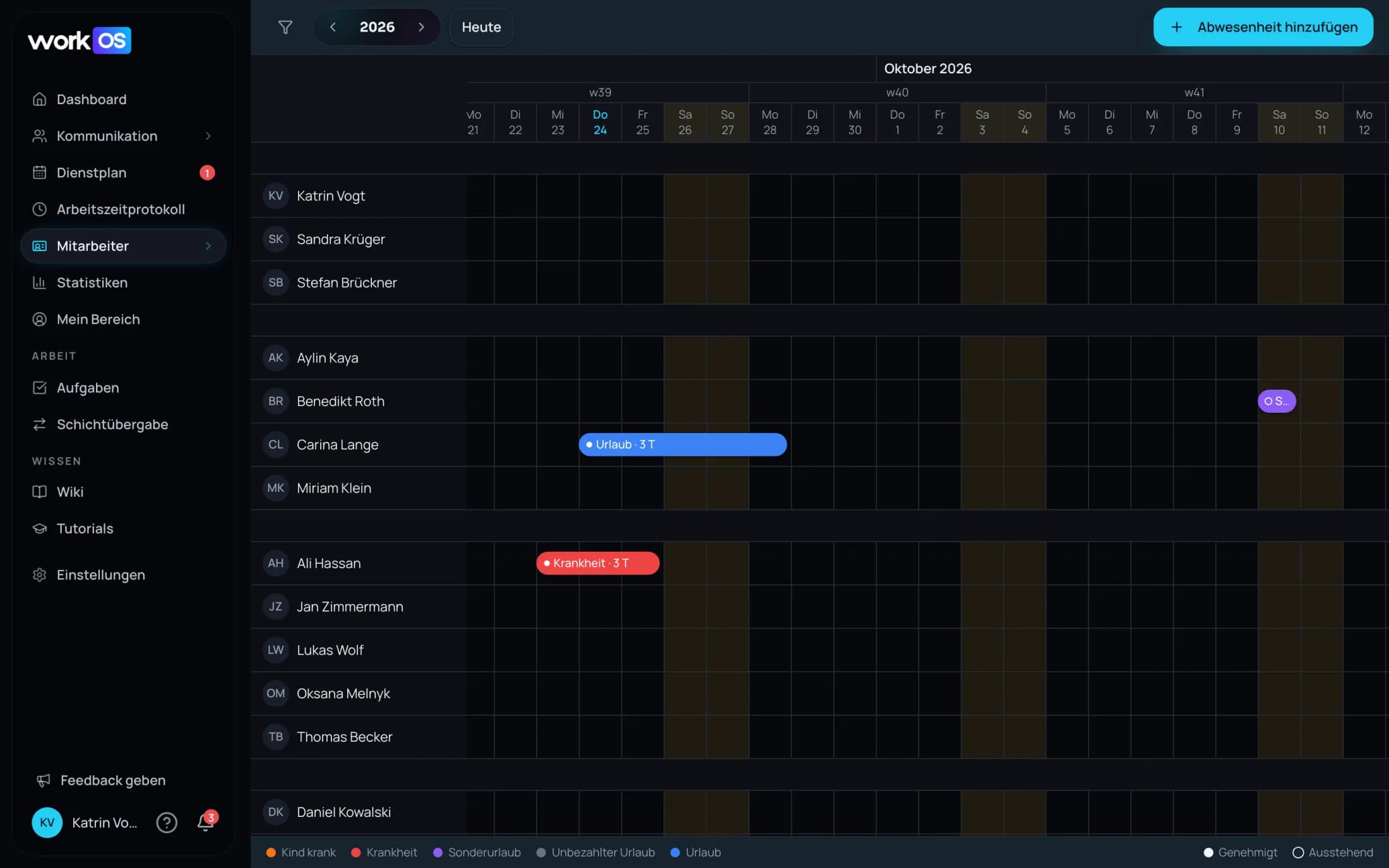Click the 2026 year label

377,27
